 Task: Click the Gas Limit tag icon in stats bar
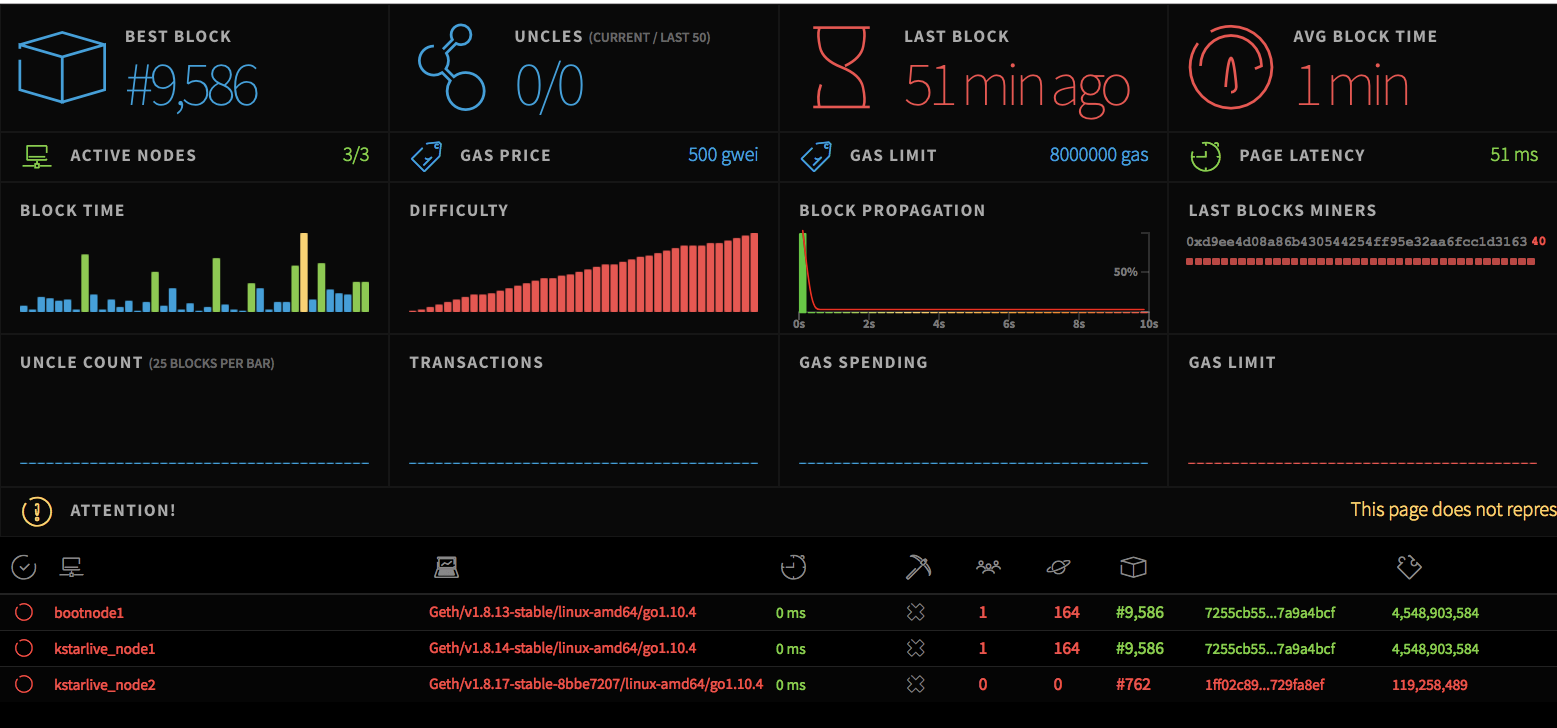[817, 156]
